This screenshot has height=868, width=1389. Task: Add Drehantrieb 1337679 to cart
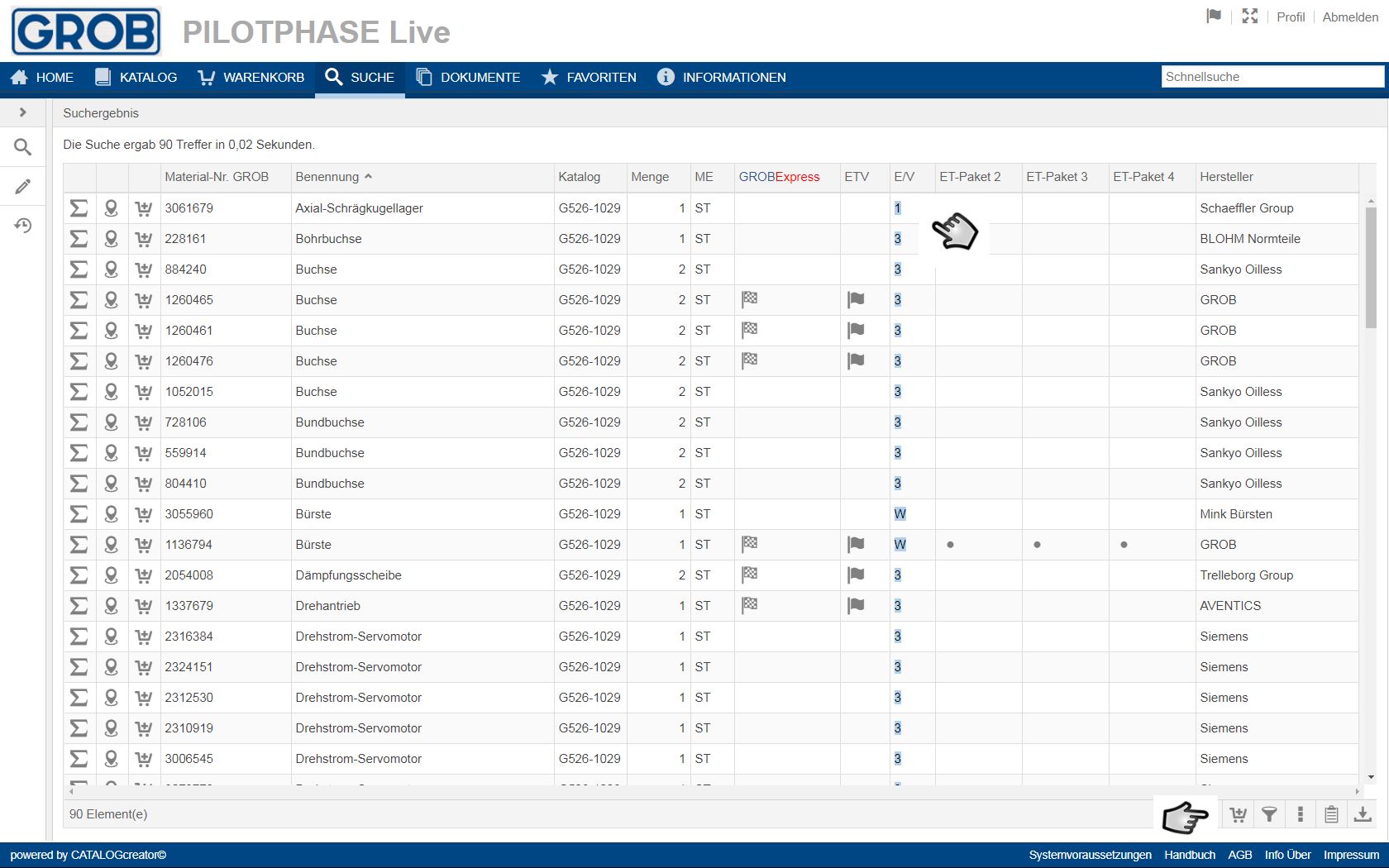point(144,606)
